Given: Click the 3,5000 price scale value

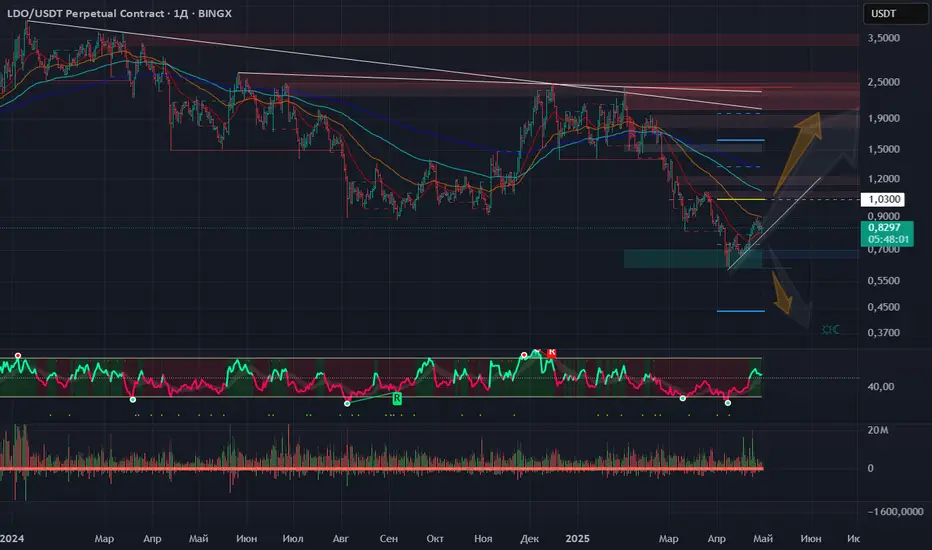Looking at the screenshot, I should click(x=883, y=38).
